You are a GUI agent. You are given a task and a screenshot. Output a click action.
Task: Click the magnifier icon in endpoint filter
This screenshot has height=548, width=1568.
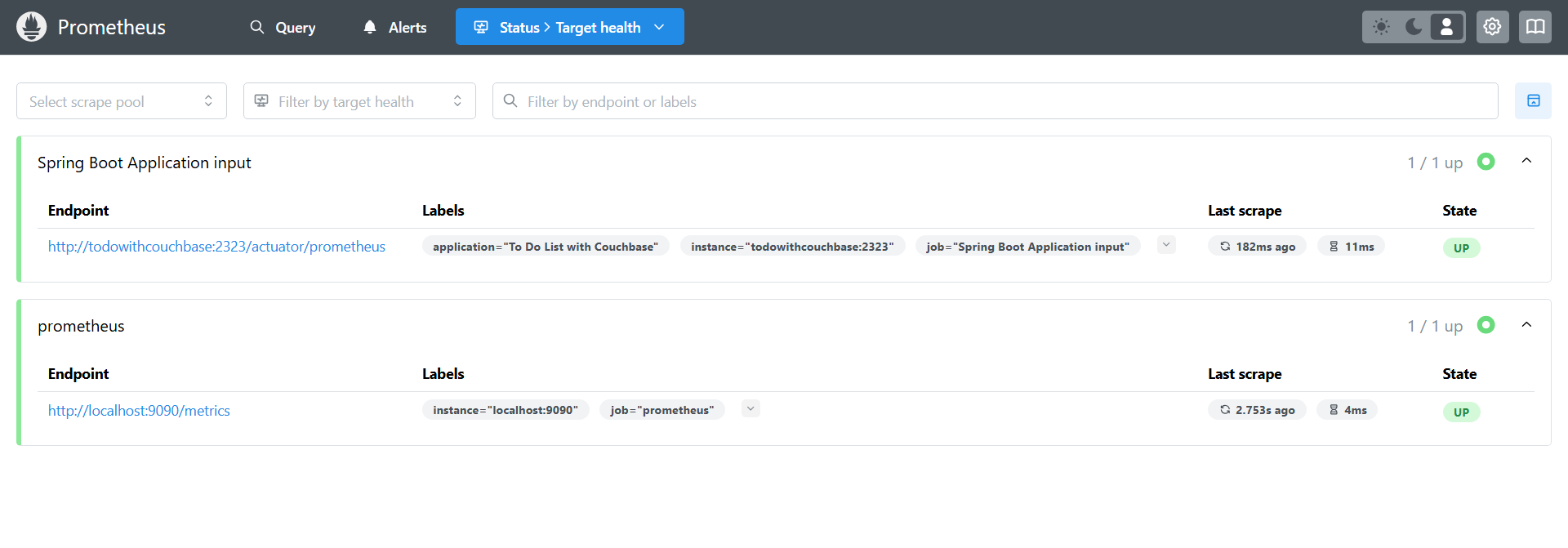point(510,100)
